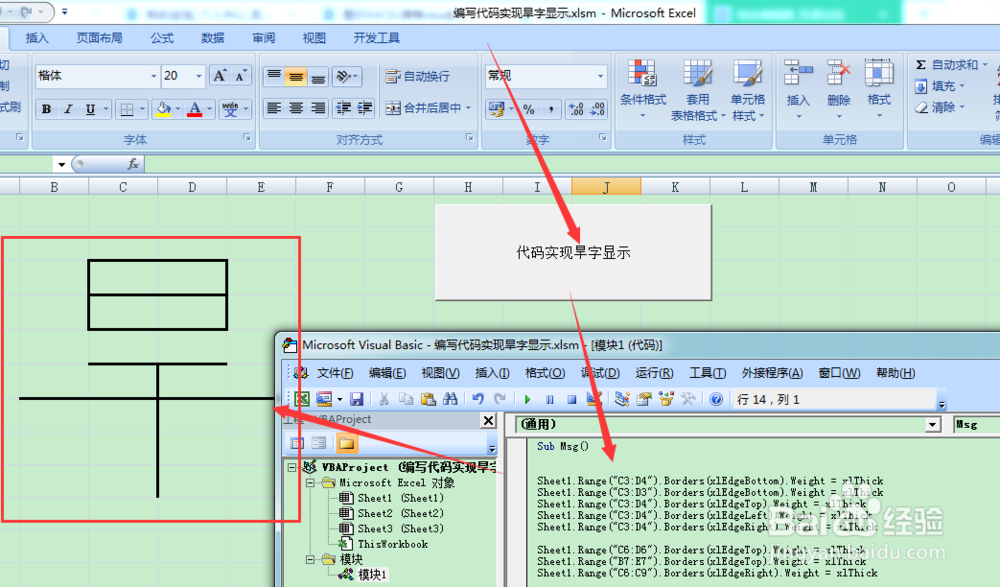Click the text orientation icon
Screen dimensions: 1000x587
pos(344,77)
